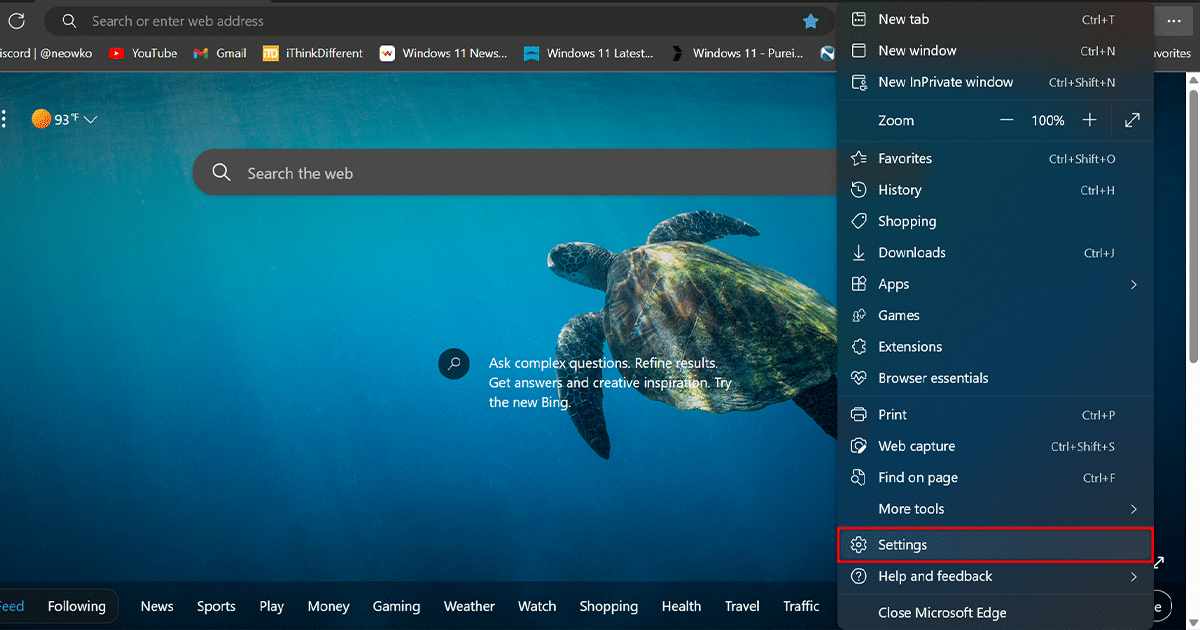Select New InPrivate window

[945, 82]
